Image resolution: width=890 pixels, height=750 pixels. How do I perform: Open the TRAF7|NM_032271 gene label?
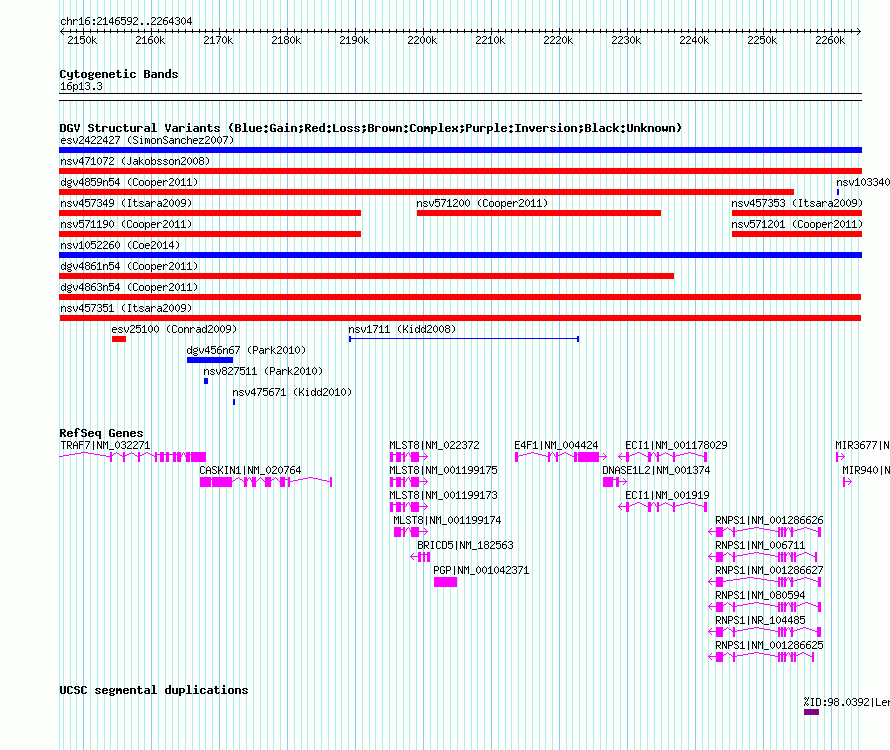click(x=105, y=445)
